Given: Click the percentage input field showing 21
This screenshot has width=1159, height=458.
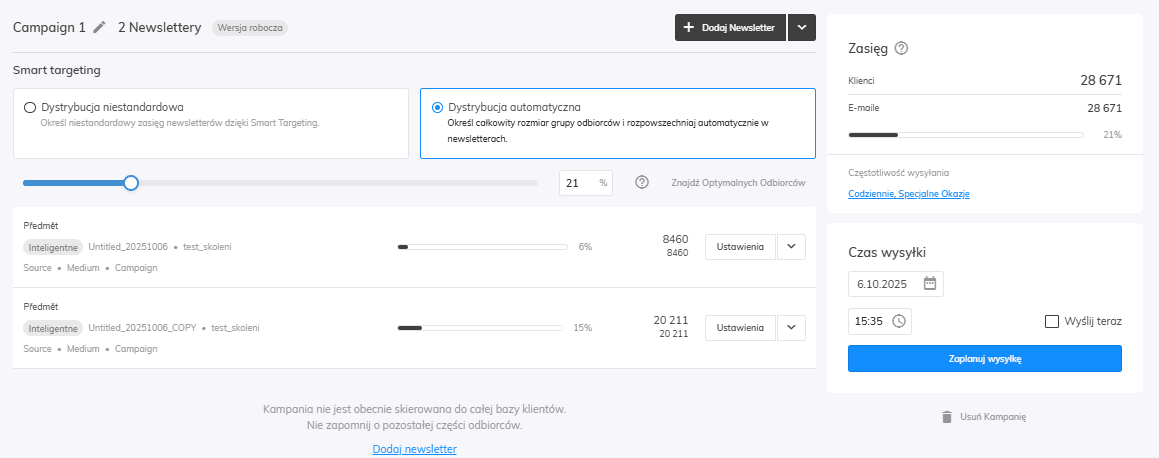Looking at the screenshot, I should pos(577,183).
